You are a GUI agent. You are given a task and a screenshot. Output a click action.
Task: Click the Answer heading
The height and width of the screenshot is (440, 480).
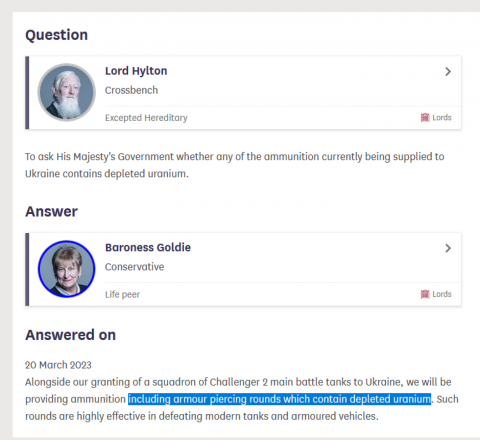pos(51,212)
